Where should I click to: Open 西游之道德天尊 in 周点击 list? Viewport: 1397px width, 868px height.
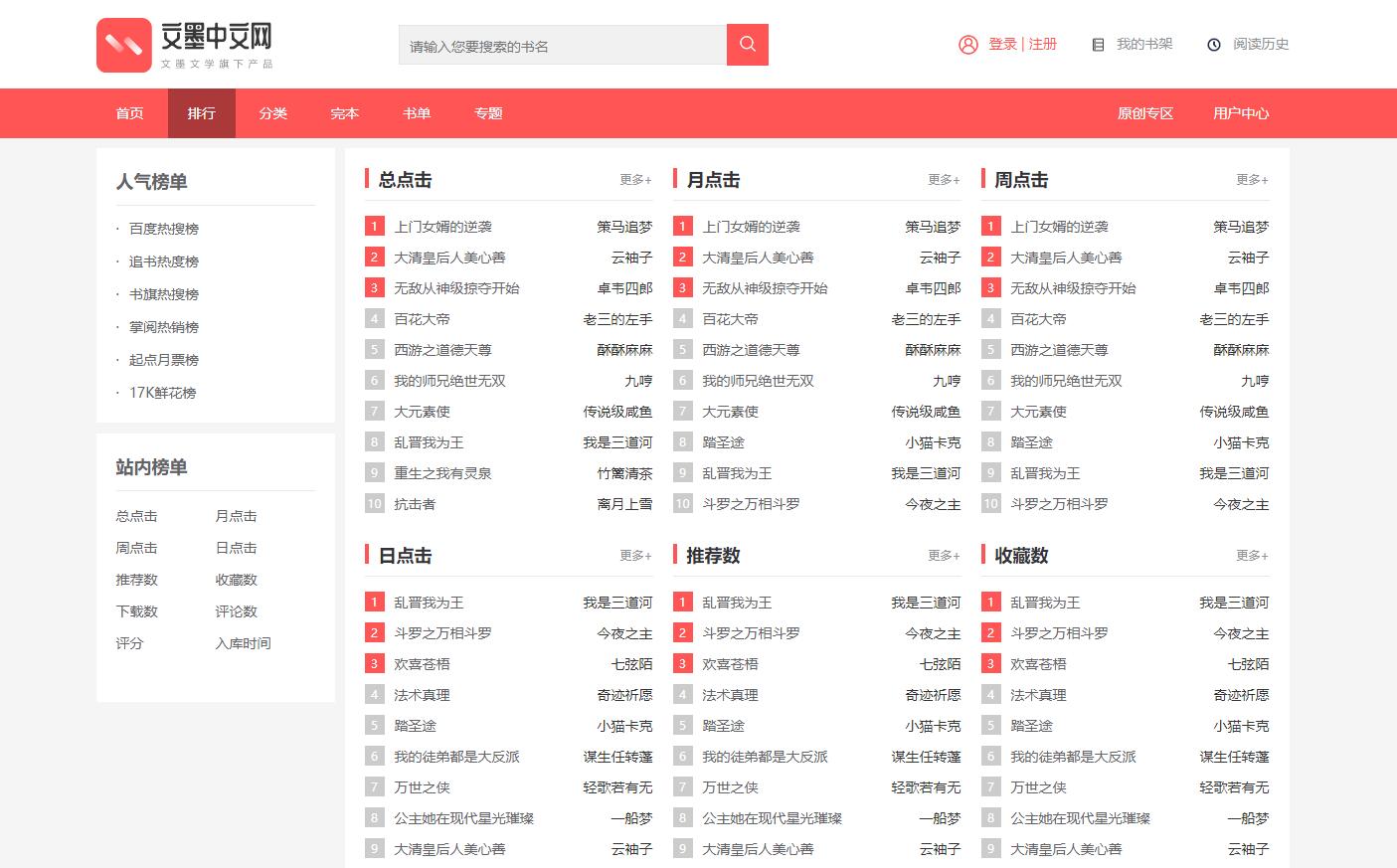coord(1059,350)
